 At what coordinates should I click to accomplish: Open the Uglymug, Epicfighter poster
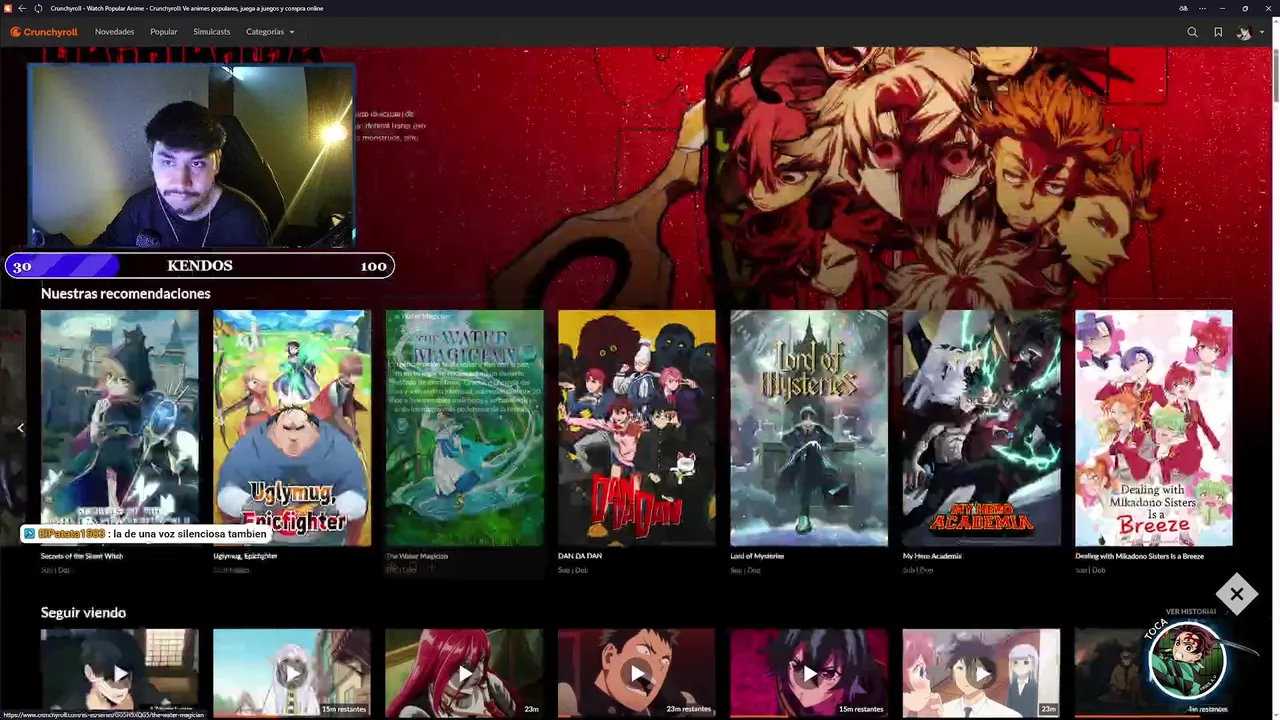coord(292,428)
